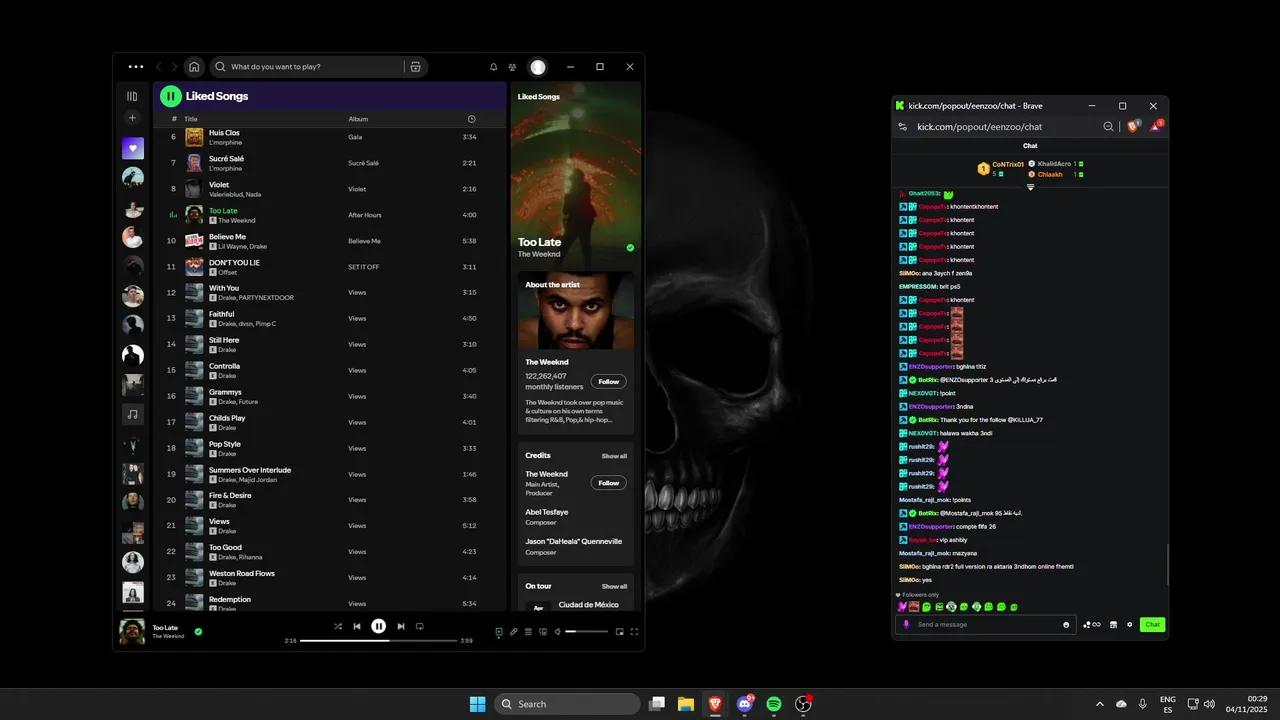The width and height of the screenshot is (1280, 720).
Task: Select the Controlla track row
Action: 328,370
